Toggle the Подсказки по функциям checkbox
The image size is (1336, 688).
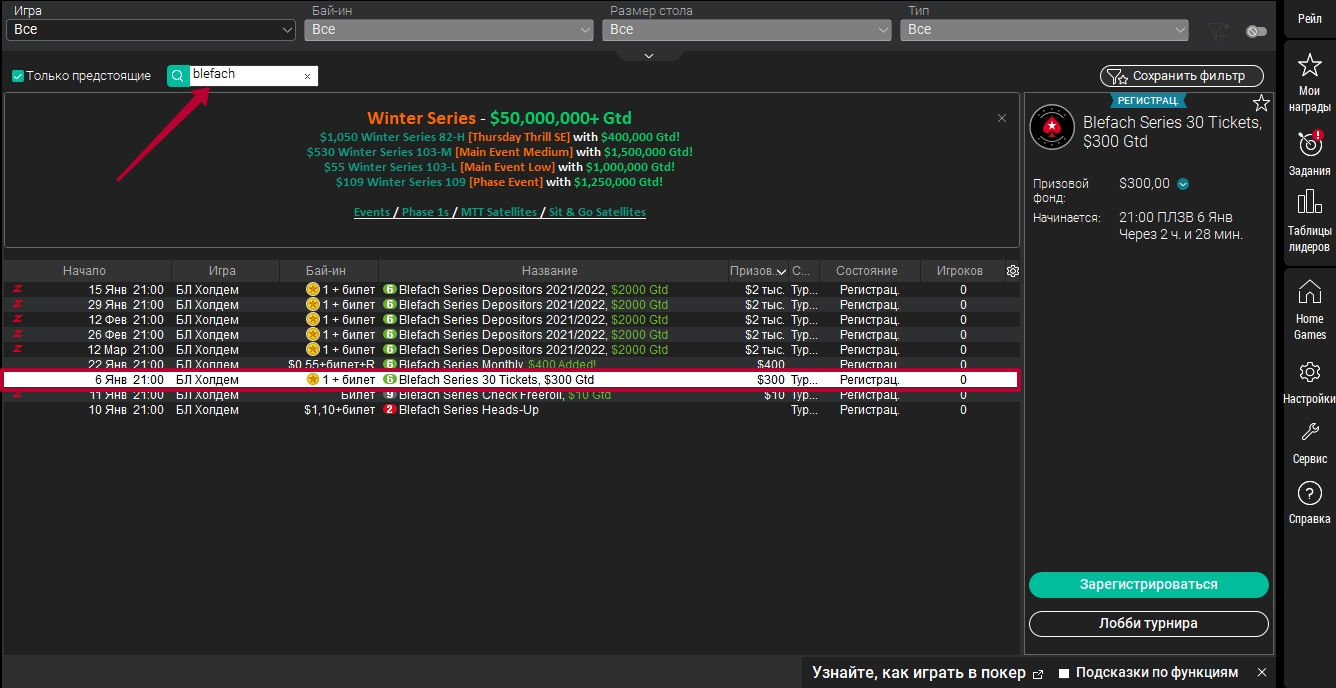point(1064,673)
